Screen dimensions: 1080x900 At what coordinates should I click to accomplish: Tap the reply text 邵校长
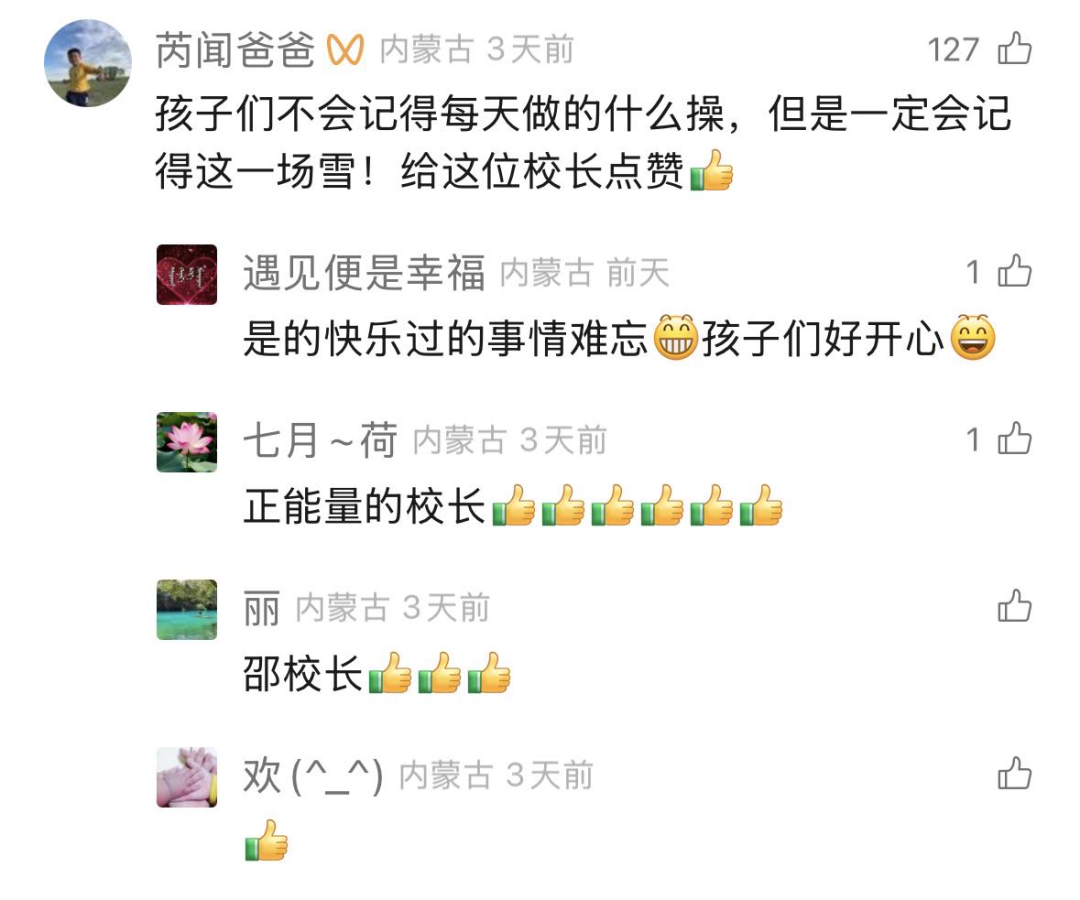302,673
